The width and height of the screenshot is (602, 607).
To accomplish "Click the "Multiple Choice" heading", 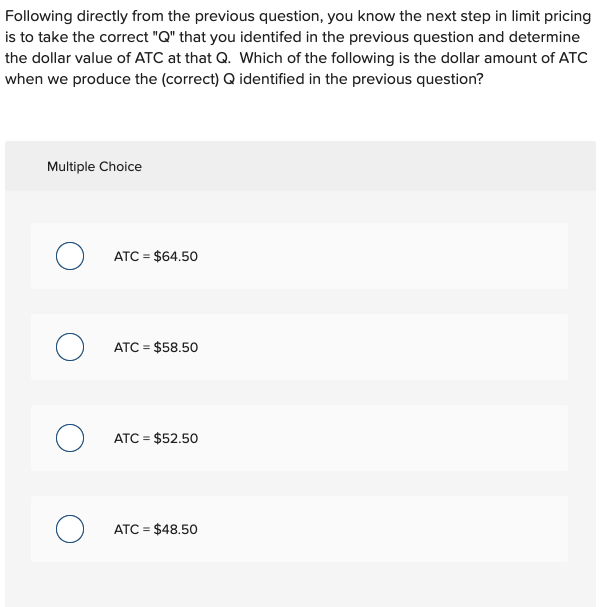I will point(94,167).
